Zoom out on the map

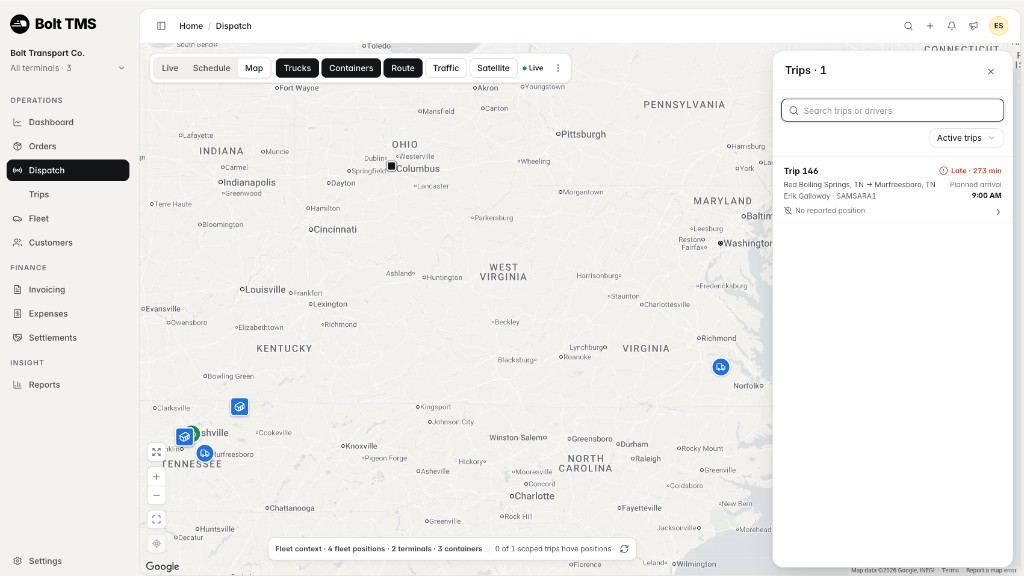tap(157, 496)
